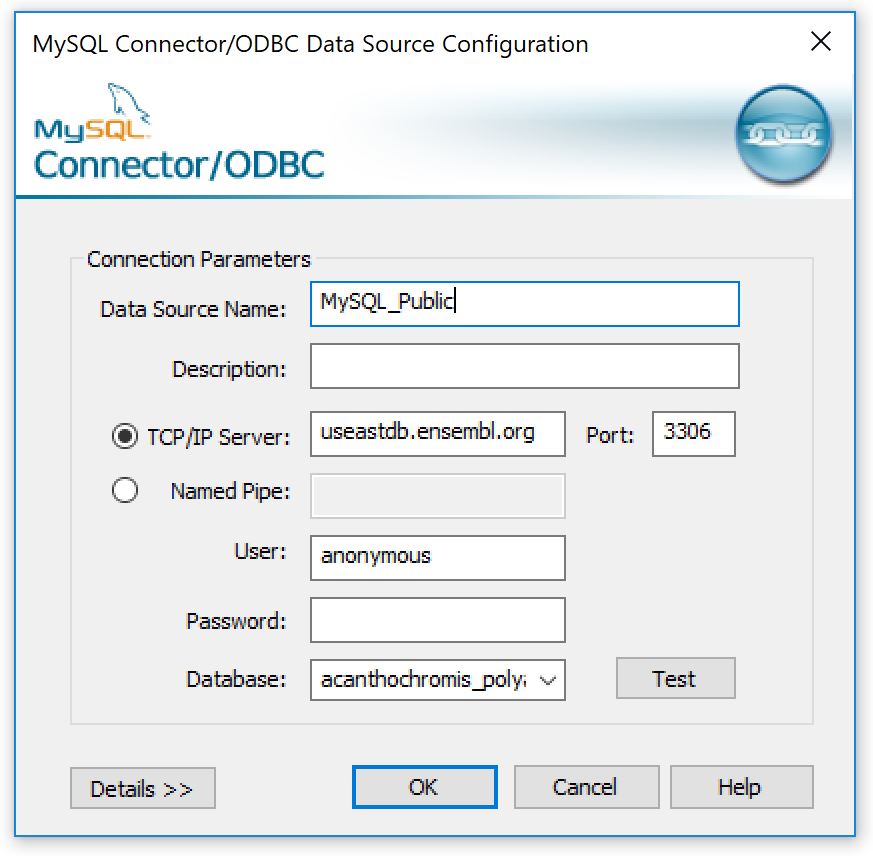
Task: Click the disabled Named Pipe text box
Action: click(438, 496)
